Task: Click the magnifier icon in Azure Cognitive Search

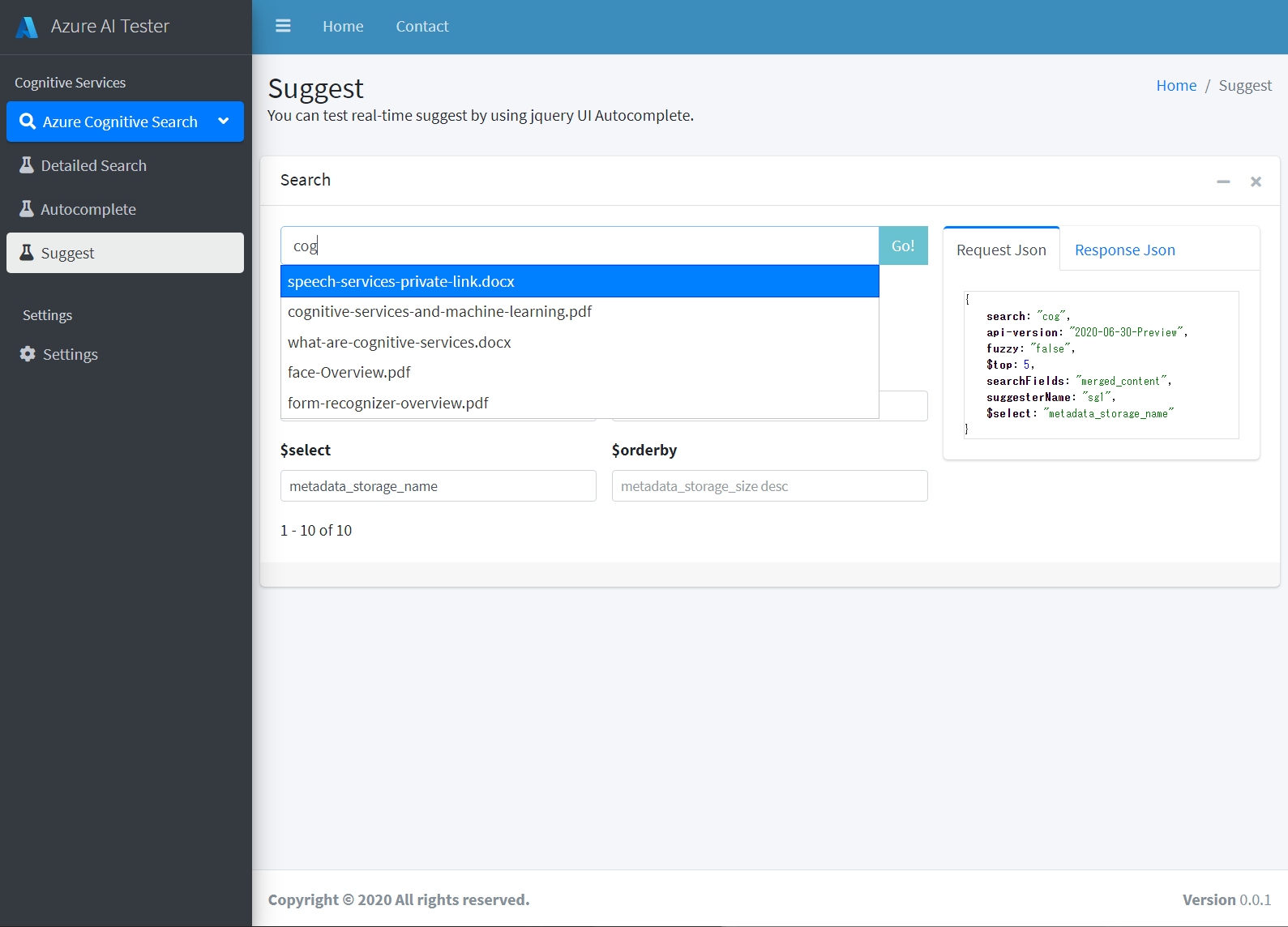Action: click(x=28, y=122)
